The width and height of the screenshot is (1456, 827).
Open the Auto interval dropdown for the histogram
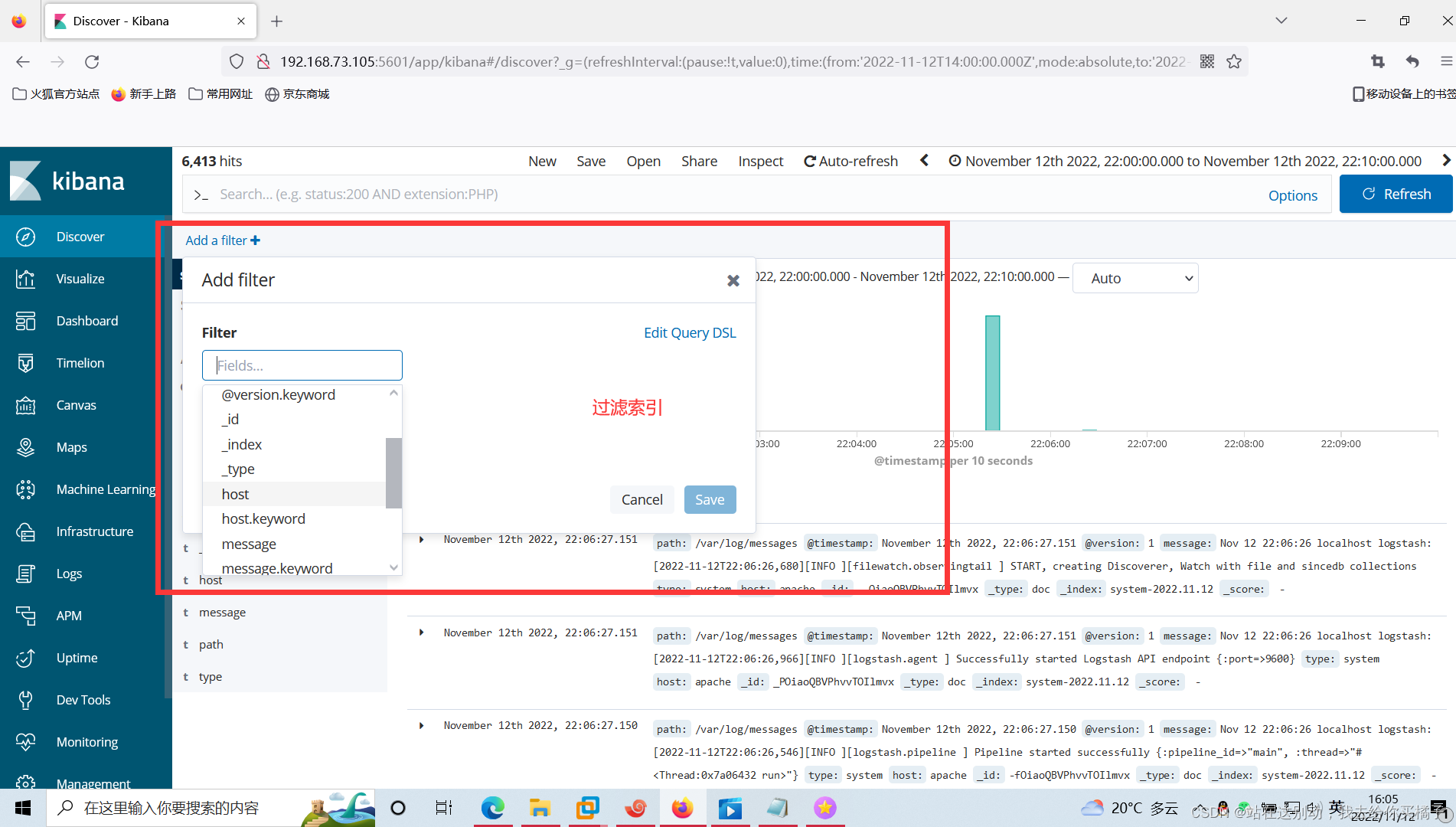click(1135, 278)
